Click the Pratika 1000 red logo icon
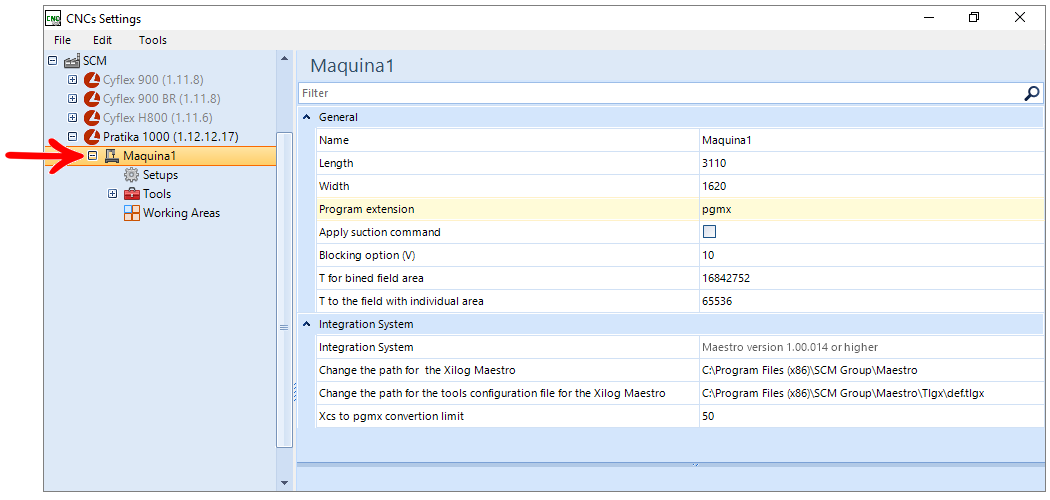Image resolution: width=1050 pixels, height=500 pixels. coord(92,137)
